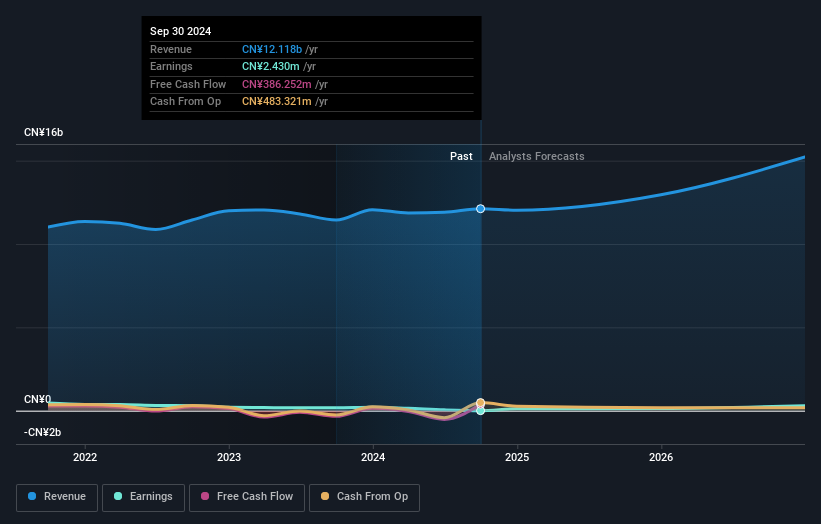The image size is (821, 524).
Task: Select the 2025 x-axis label
Action: (517, 457)
